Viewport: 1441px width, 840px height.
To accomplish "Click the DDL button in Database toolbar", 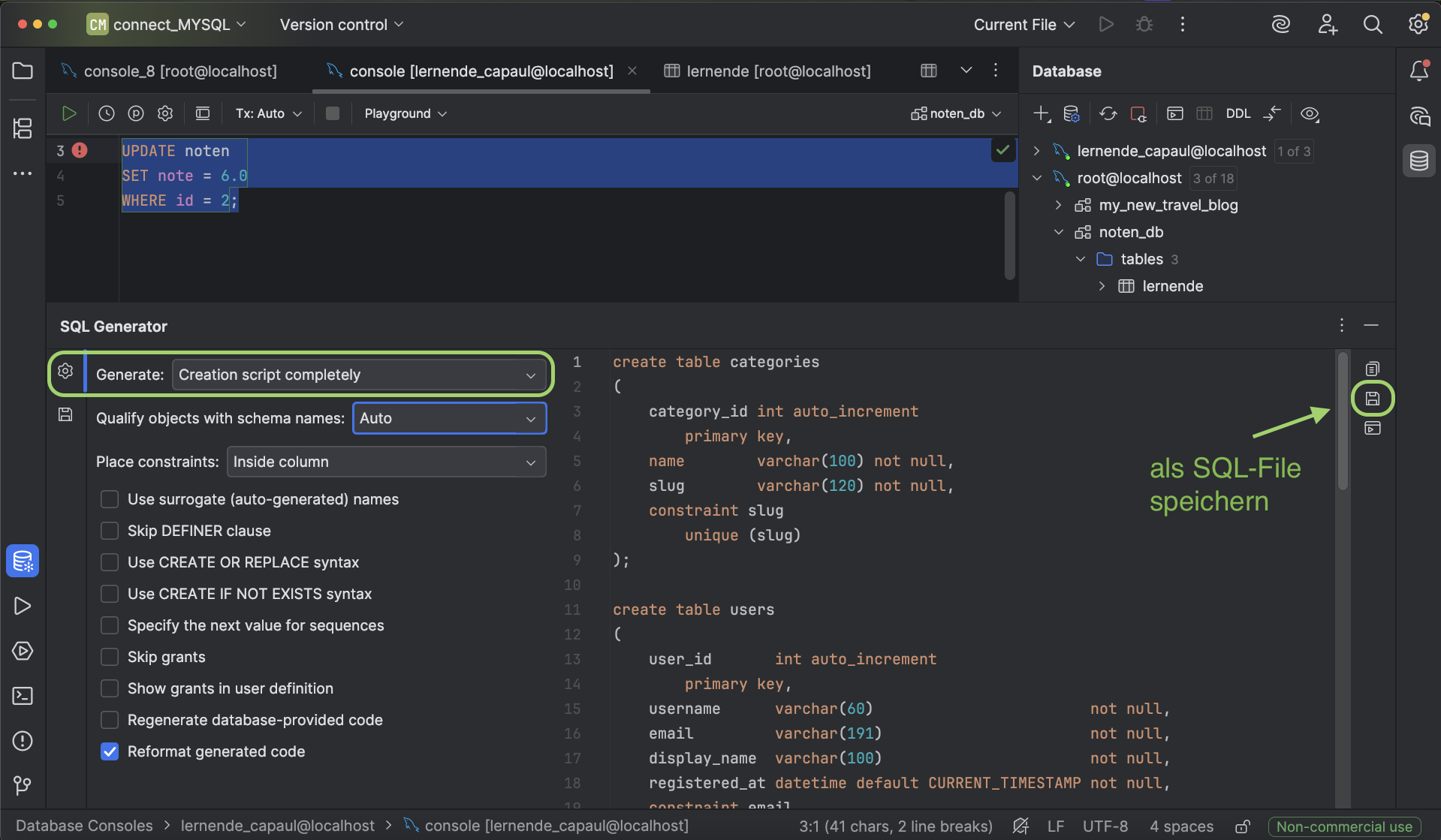I will click(1238, 113).
